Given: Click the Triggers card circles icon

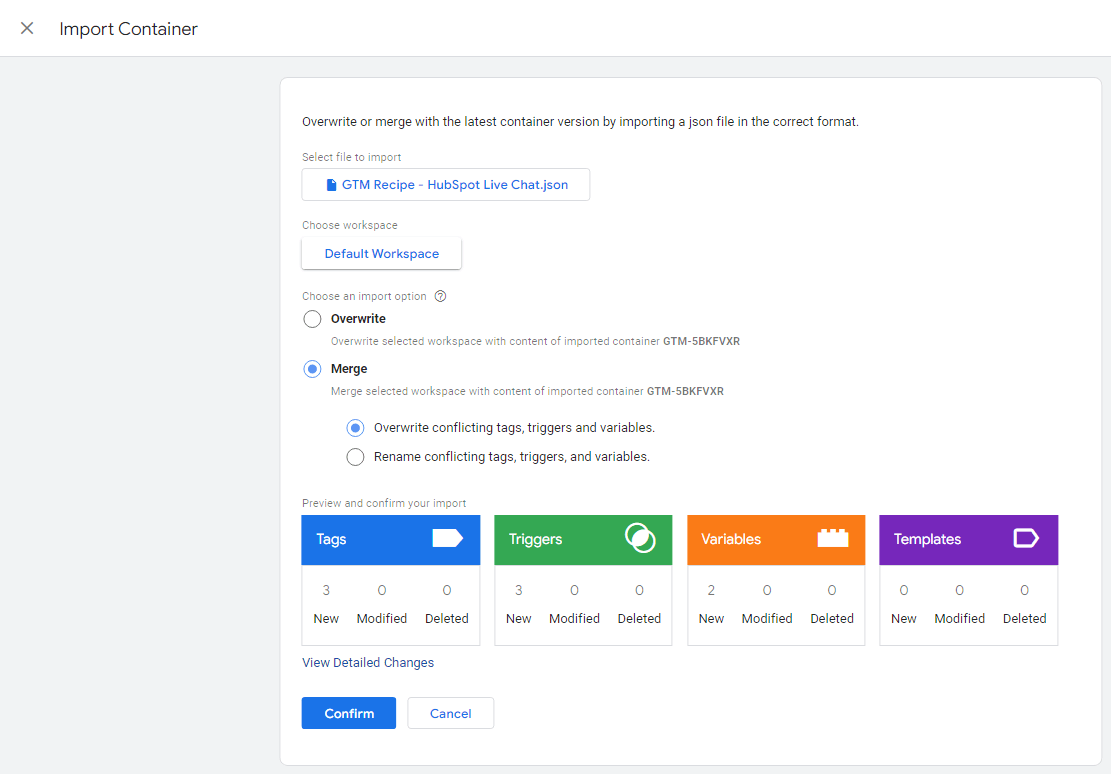Looking at the screenshot, I should pyautogui.click(x=640, y=538).
